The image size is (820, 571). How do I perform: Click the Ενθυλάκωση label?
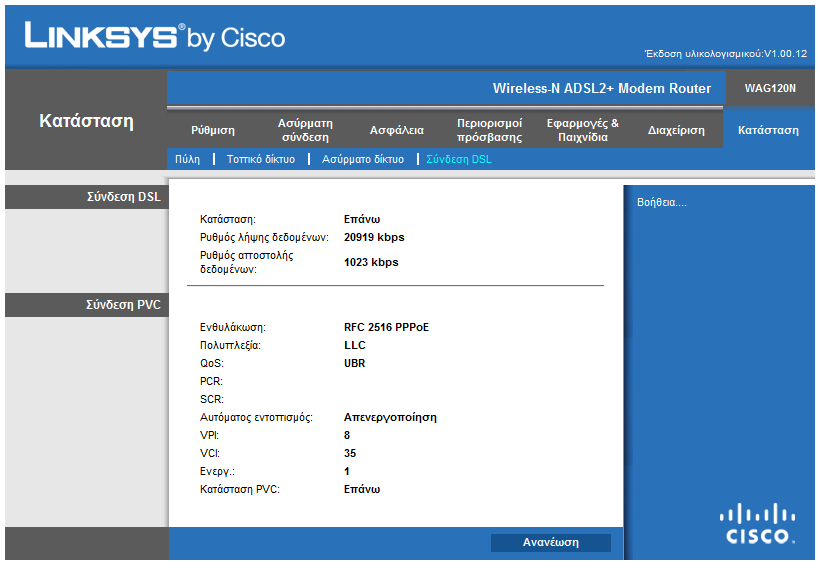233,327
